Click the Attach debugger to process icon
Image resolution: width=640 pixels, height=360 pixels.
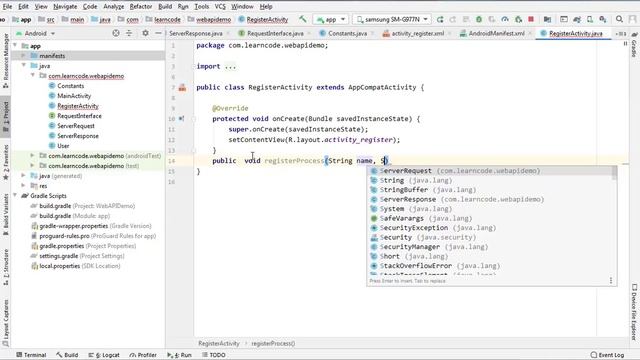click(x=518, y=19)
